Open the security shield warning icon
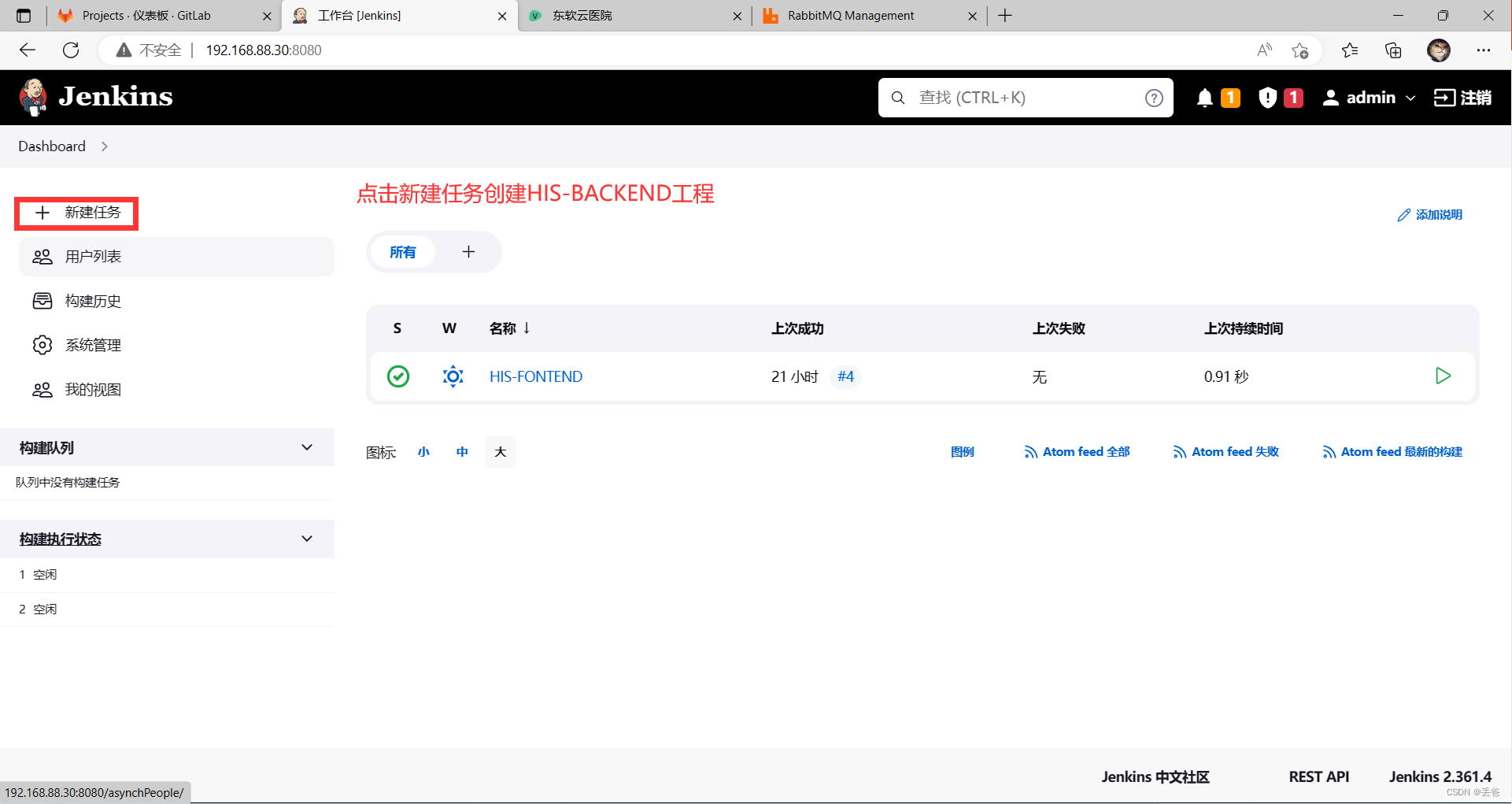The height and width of the screenshot is (804, 1512). [1267, 98]
